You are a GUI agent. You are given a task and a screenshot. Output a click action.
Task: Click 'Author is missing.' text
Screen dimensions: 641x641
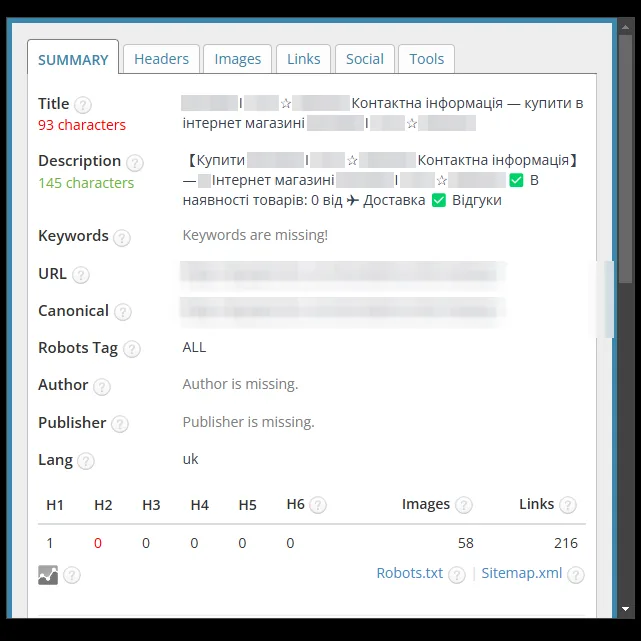click(x=240, y=384)
